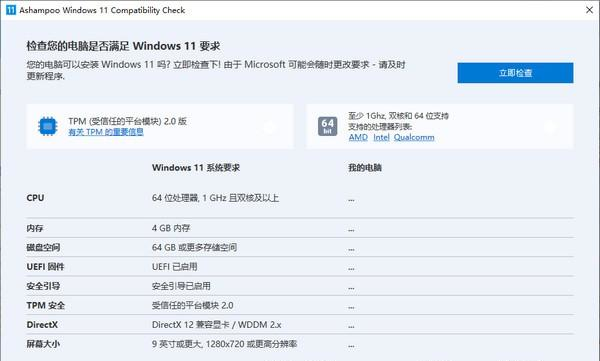The height and width of the screenshot is (361, 600).
Task: Click the 立即检查 button
Action: [x=515, y=73]
